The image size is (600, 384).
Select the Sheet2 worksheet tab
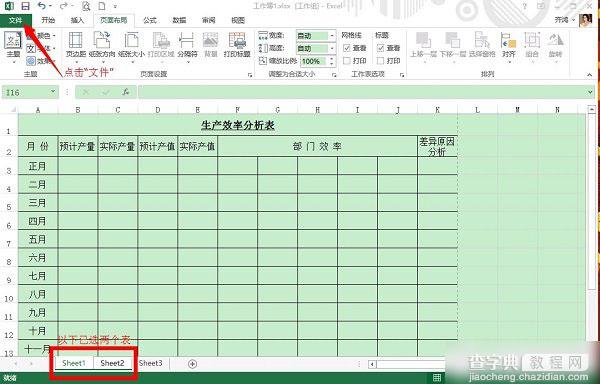112,363
